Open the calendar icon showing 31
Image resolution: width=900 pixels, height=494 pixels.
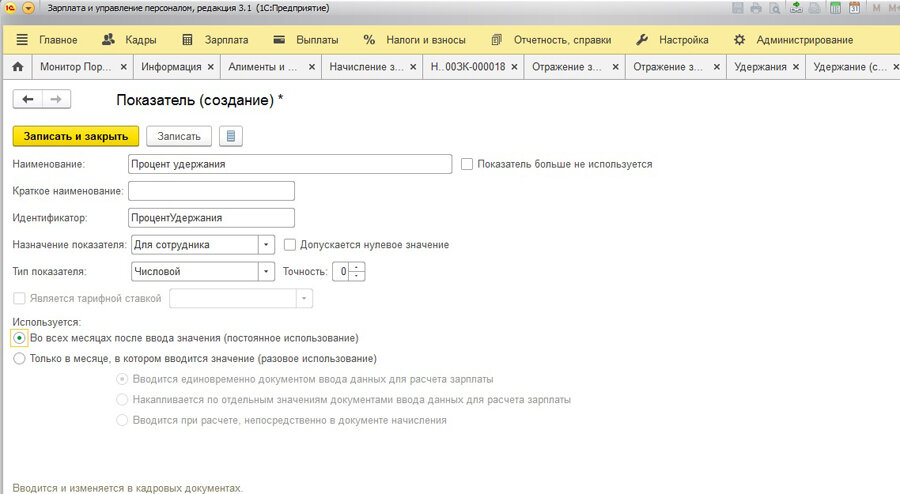point(855,8)
